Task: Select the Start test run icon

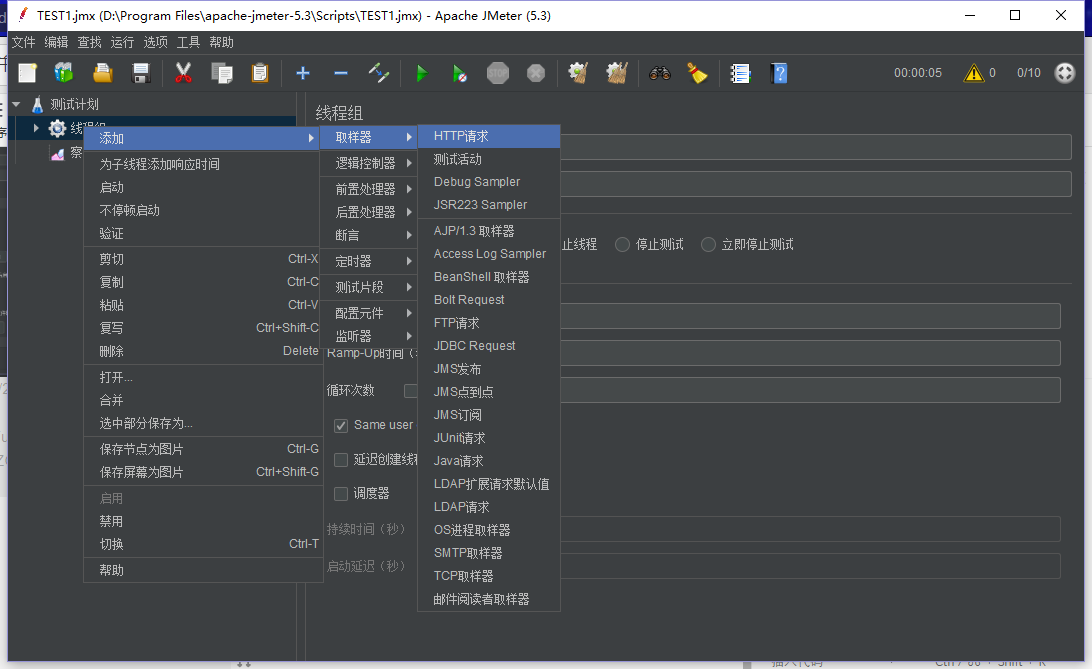Action: point(421,73)
